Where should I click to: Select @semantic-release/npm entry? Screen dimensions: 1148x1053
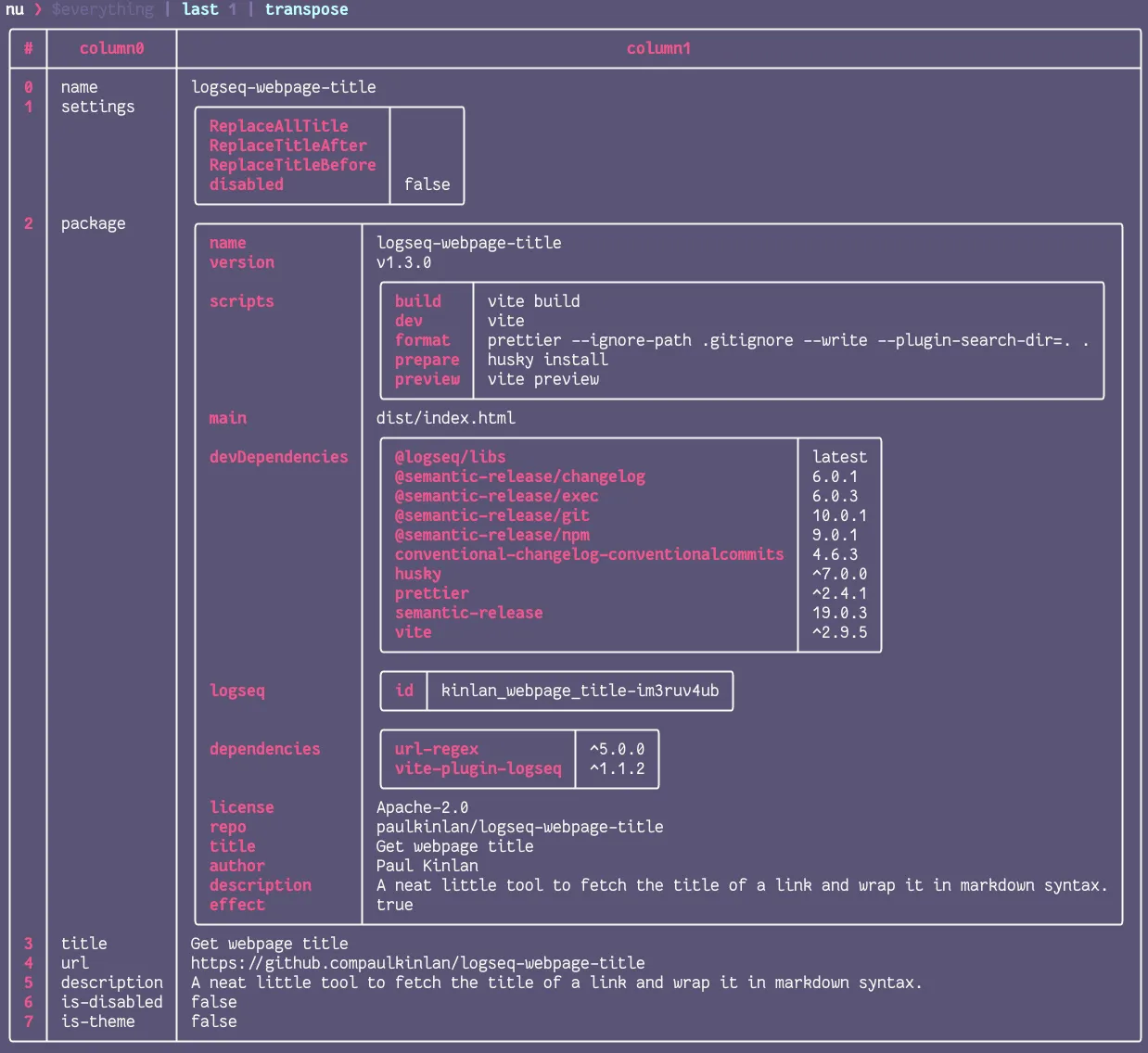[x=491, y=535]
